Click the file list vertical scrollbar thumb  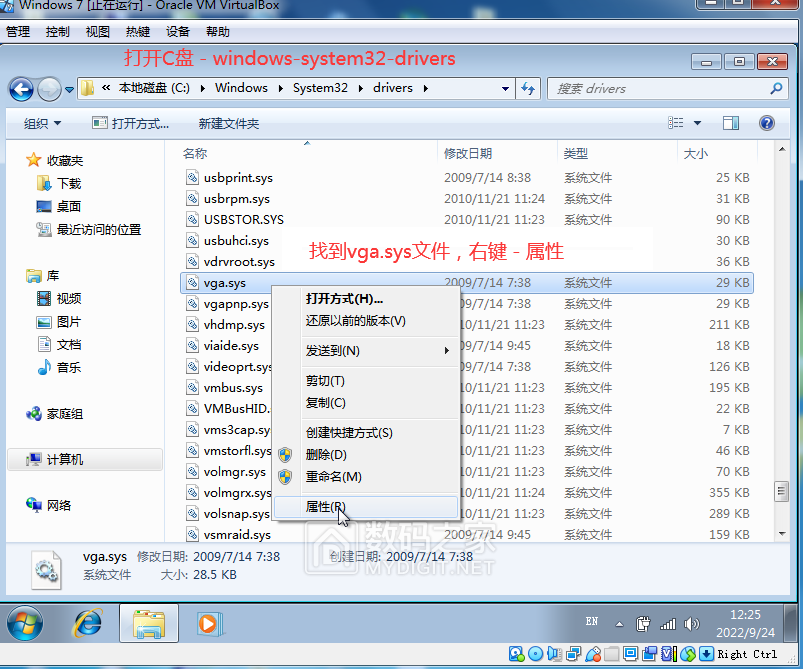point(780,491)
